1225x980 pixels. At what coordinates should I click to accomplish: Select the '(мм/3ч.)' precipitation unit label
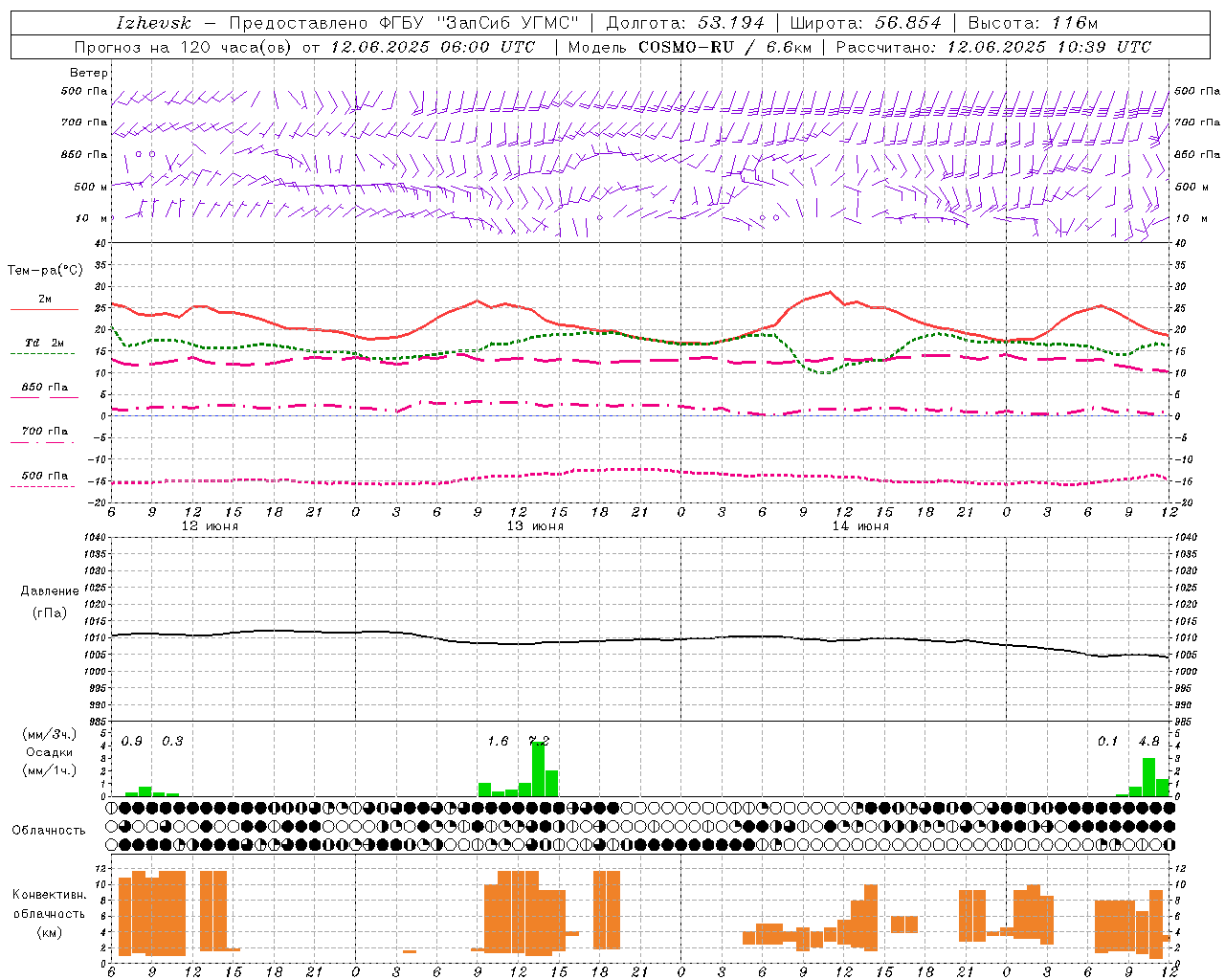[x=50, y=734]
